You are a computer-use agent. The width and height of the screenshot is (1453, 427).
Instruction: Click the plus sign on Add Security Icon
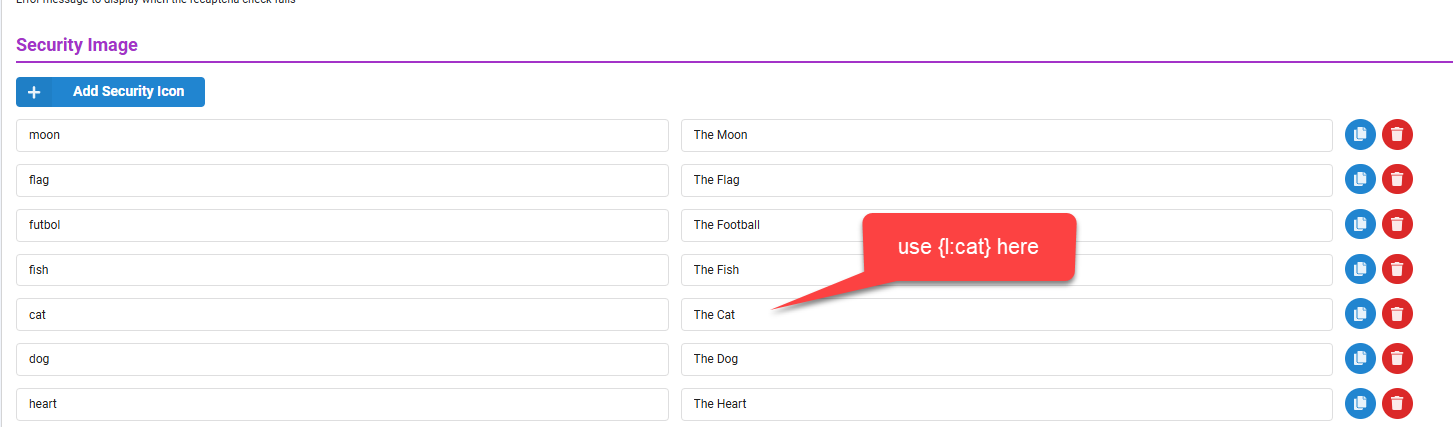[34, 92]
